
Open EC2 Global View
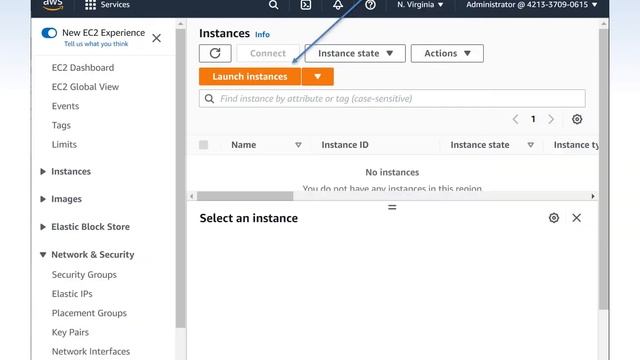(85, 87)
